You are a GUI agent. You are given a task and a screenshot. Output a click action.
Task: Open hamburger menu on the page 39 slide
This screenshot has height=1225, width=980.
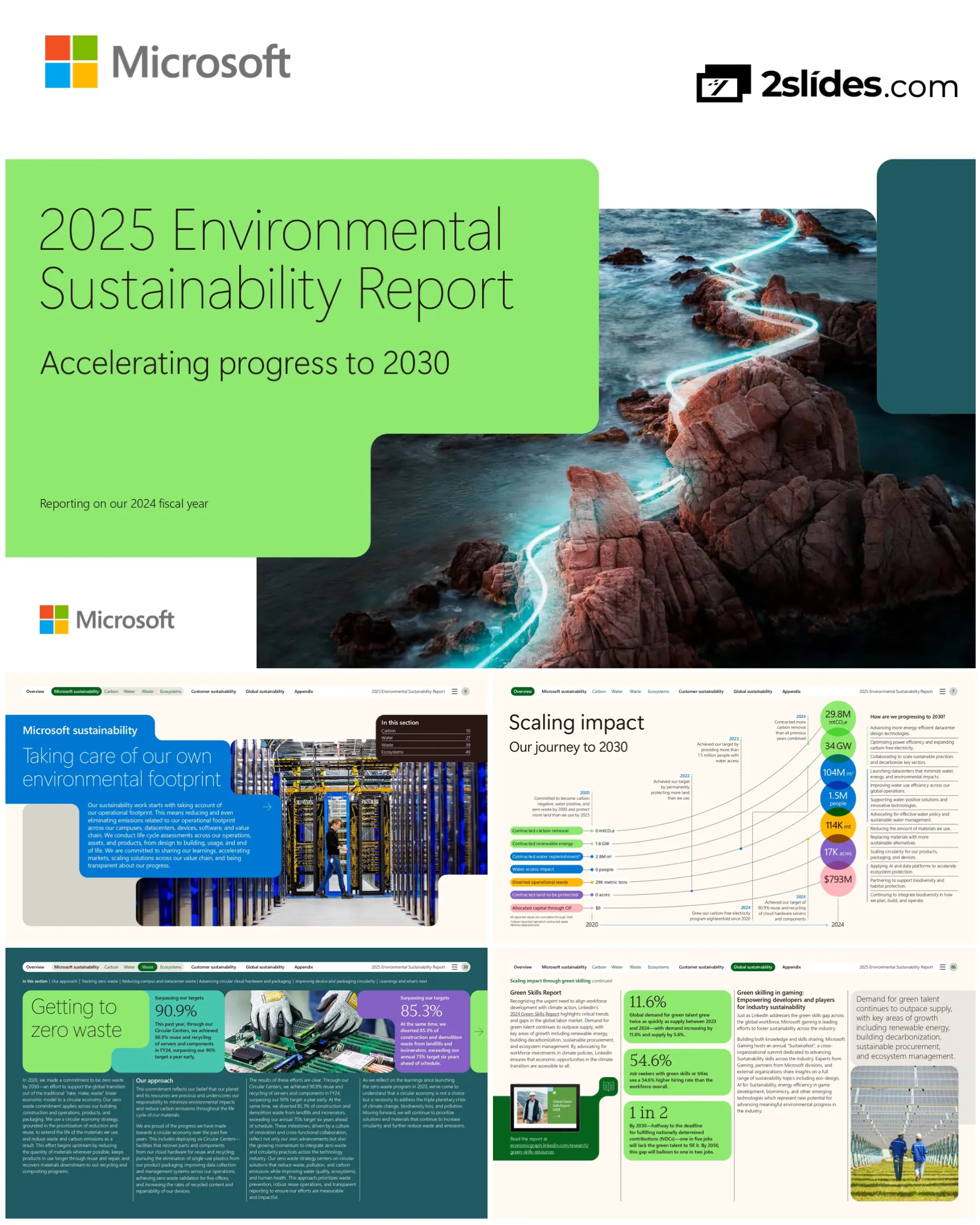[x=454, y=967]
